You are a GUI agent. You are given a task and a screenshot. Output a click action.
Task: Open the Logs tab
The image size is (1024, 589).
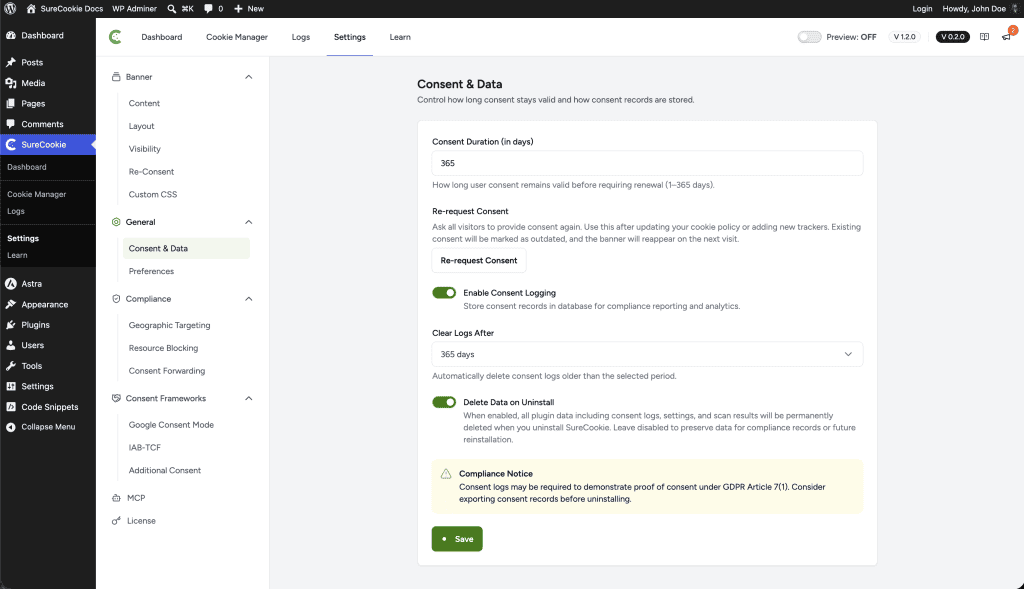300,37
